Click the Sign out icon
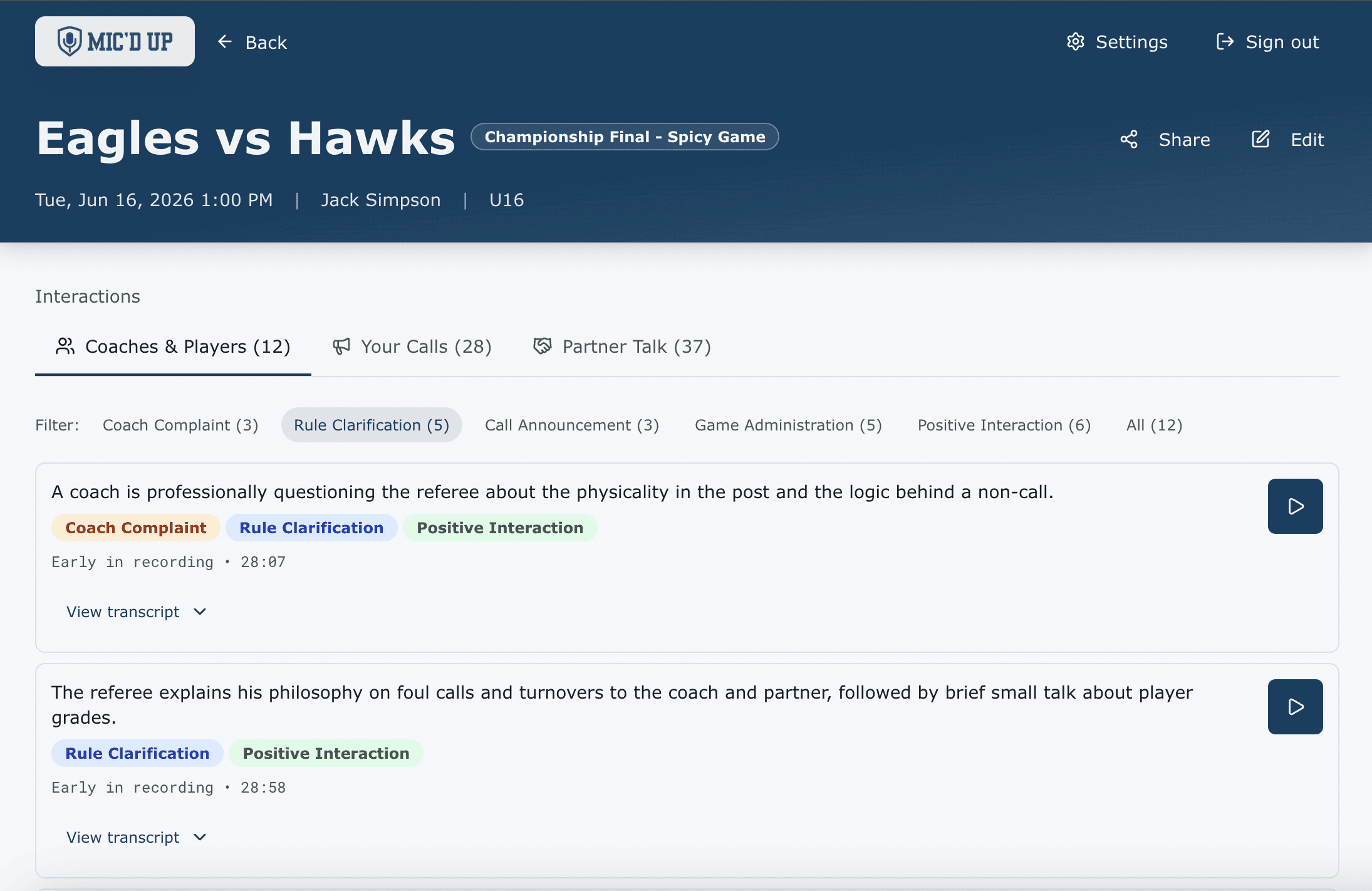This screenshot has width=1372, height=891. point(1225,42)
